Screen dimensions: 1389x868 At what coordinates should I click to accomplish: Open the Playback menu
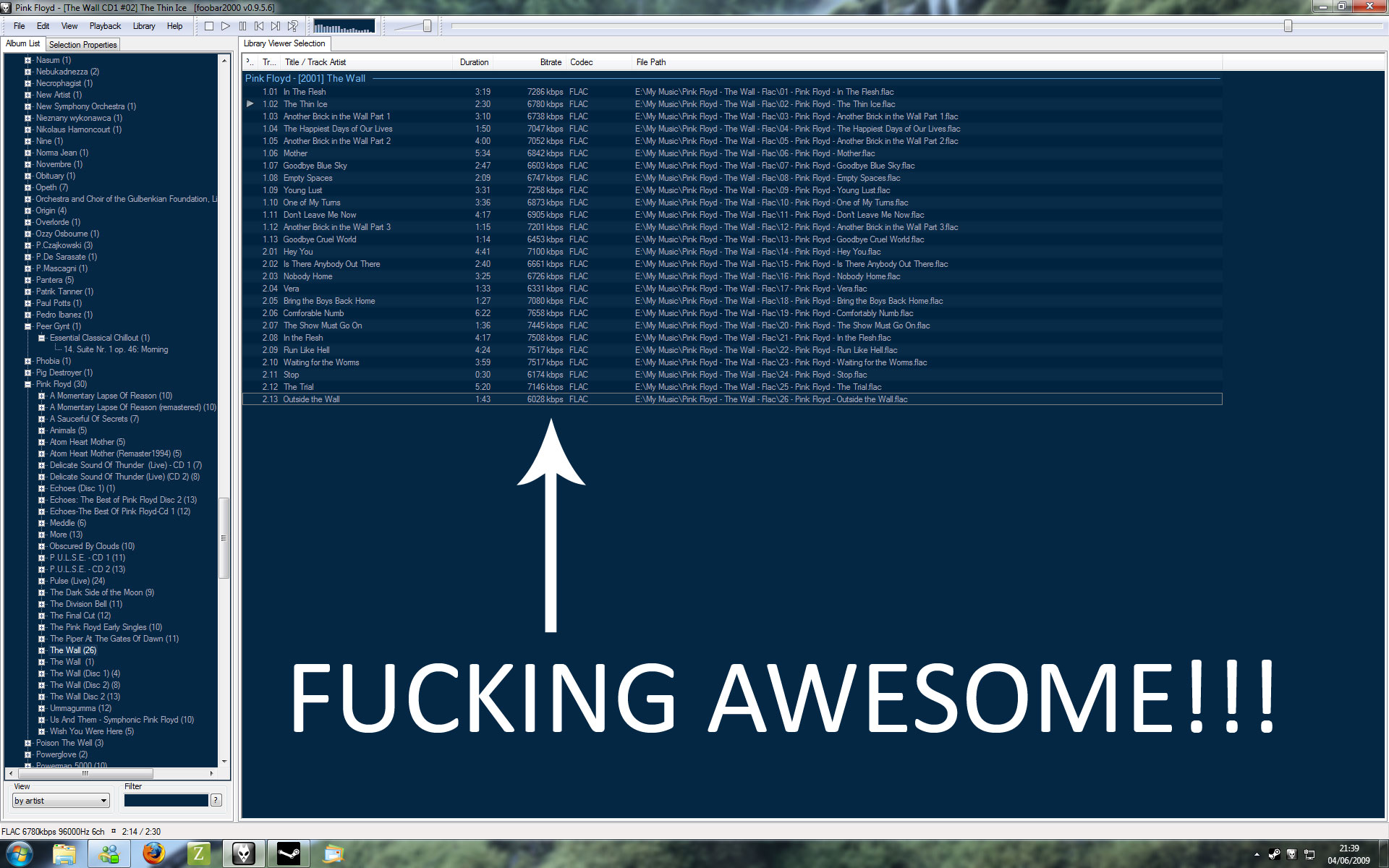pos(105,26)
